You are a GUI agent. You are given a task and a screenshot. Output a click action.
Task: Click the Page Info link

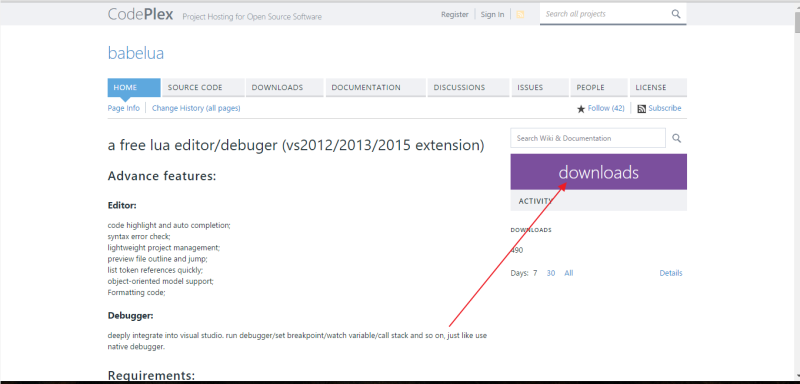click(123, 108)
